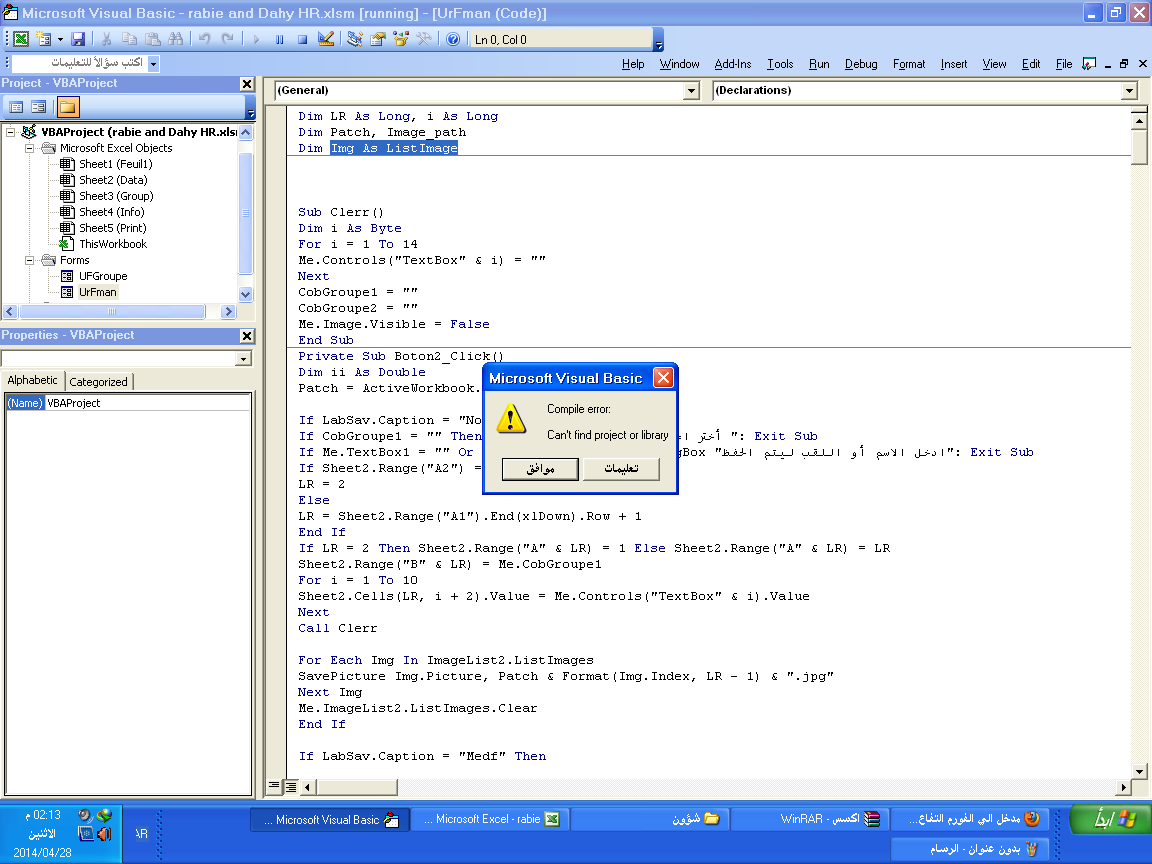Open the (Declarations) procedure dropdown
The height and width of the screenshot is (864, 1152).
point(1129,90)
